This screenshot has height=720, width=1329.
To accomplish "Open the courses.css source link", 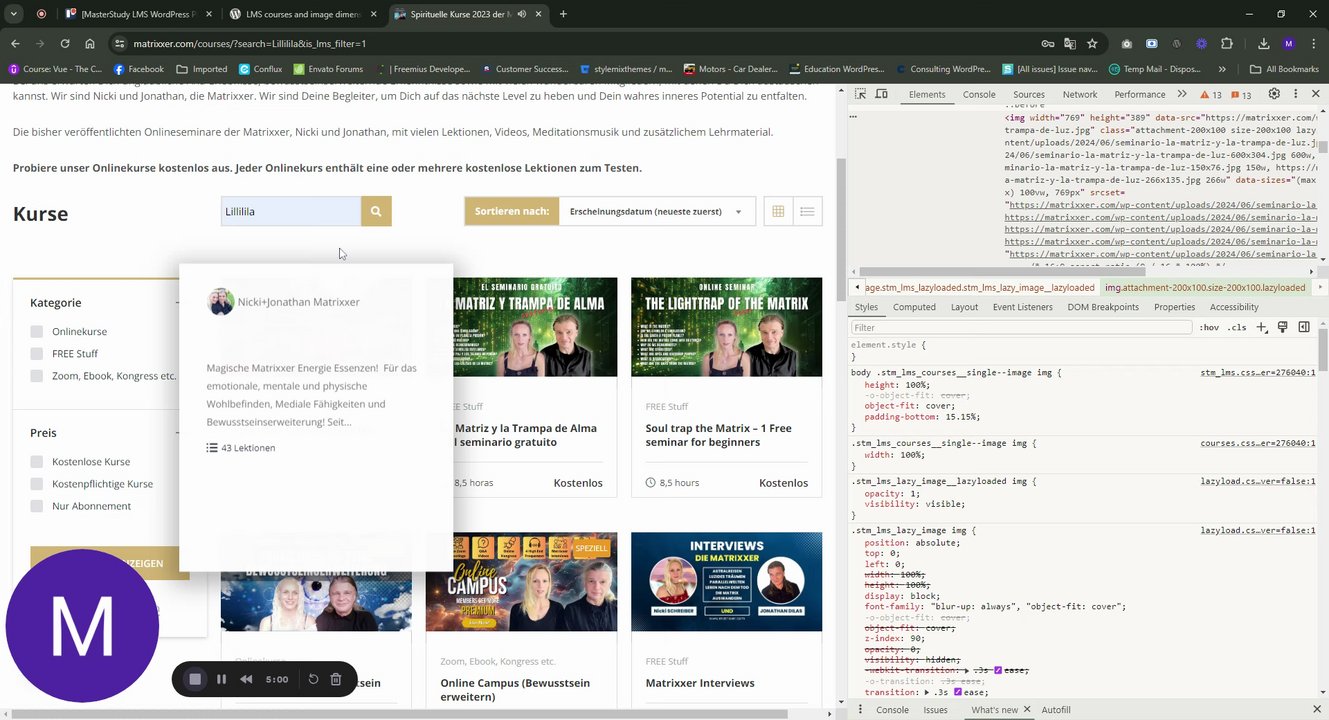I will coord(1258,443).
